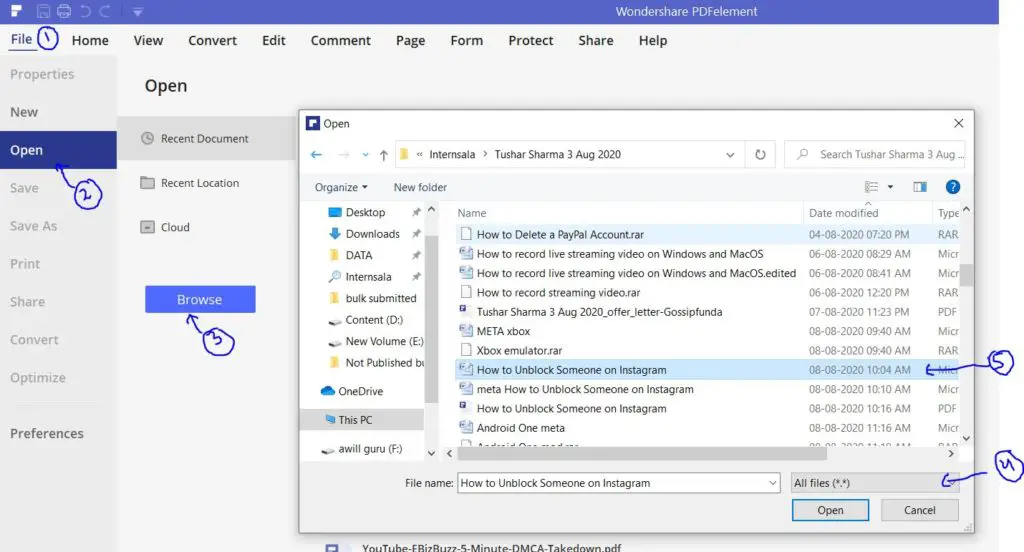Click the Open button in dialog
The width and height of the screenshot is (1024, 552).
[x=830, y=510]
